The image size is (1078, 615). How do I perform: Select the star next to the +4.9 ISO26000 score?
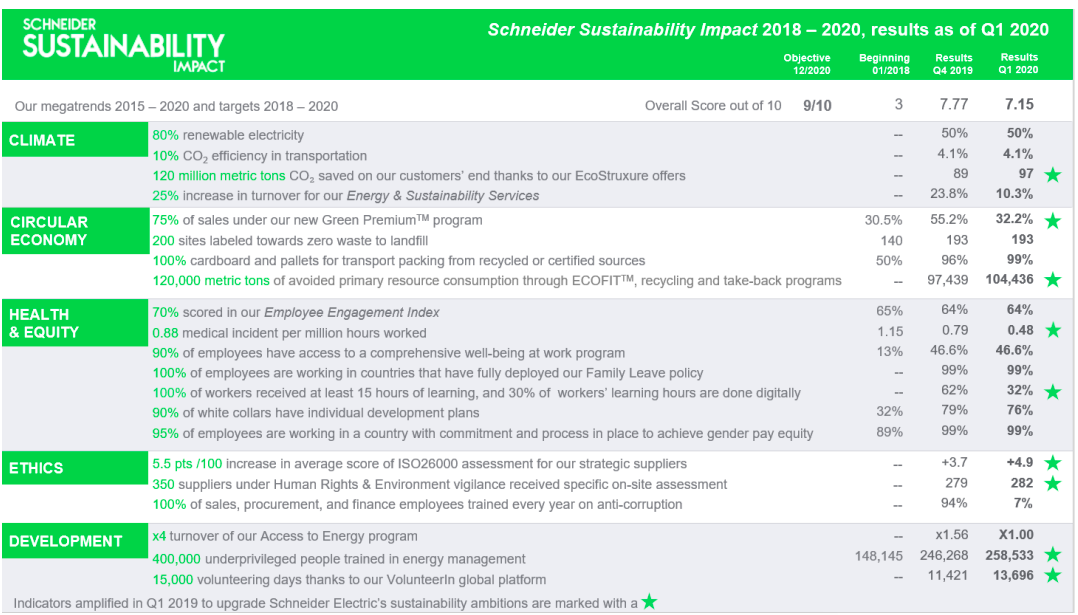[1052, 463]
